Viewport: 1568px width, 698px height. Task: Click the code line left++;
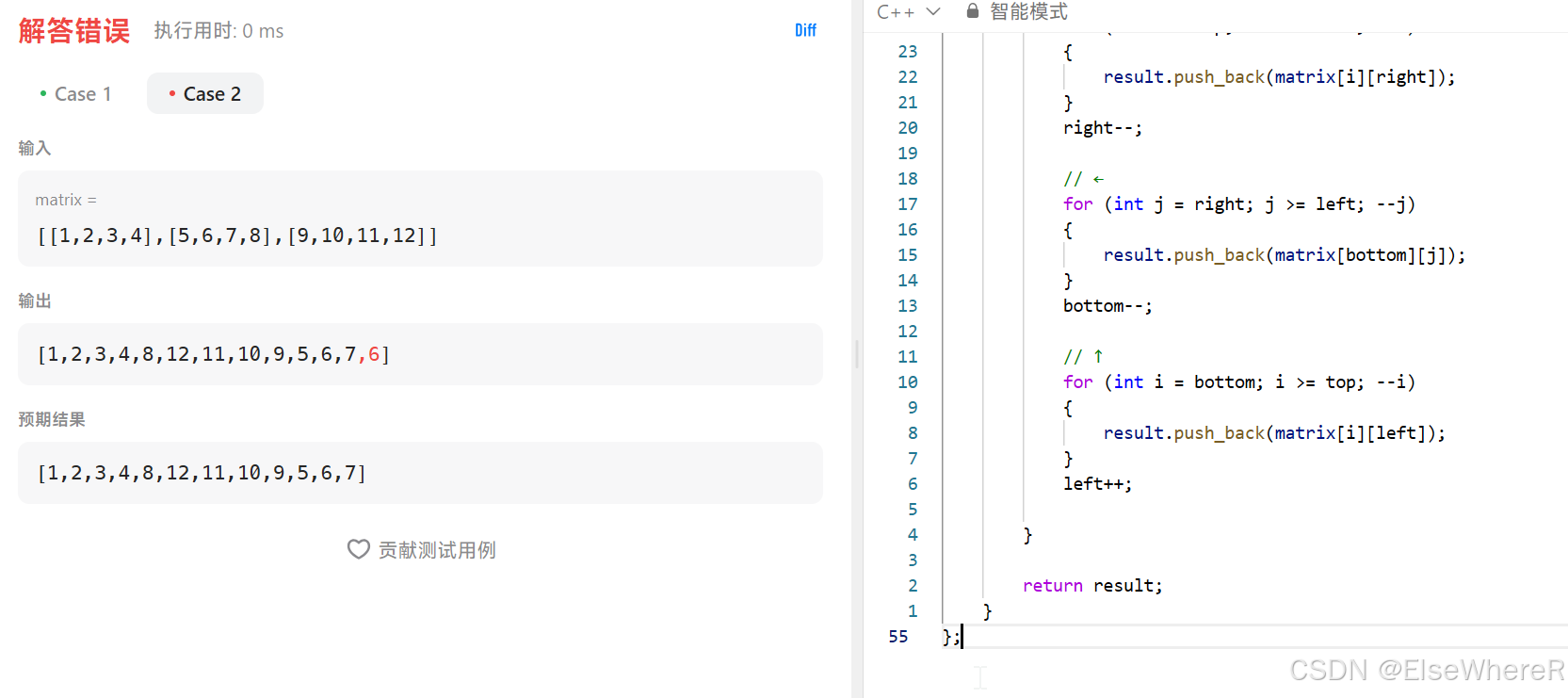click(1097, 484)
